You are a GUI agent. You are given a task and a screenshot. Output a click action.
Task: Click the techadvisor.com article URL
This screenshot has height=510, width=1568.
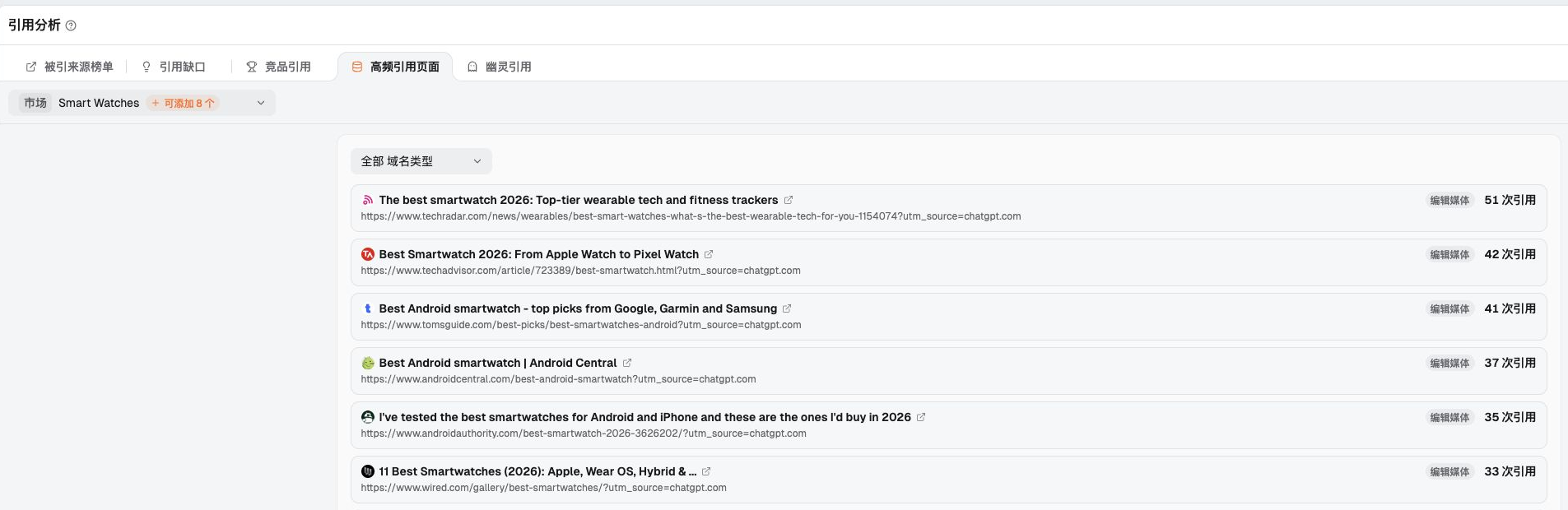pyautogui.click(x=580, y=271)
